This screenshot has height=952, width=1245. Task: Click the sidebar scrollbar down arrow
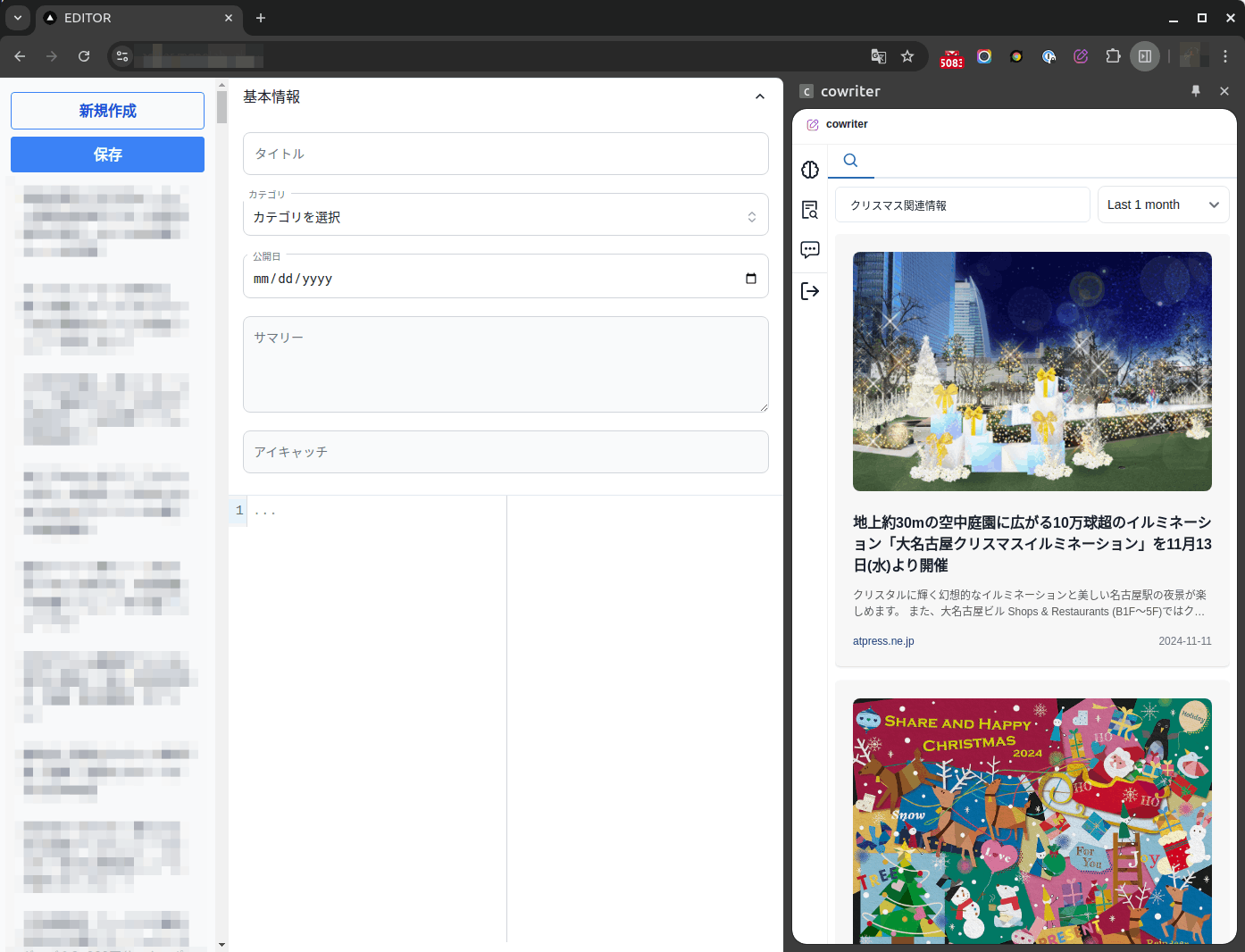pos(221,945)
